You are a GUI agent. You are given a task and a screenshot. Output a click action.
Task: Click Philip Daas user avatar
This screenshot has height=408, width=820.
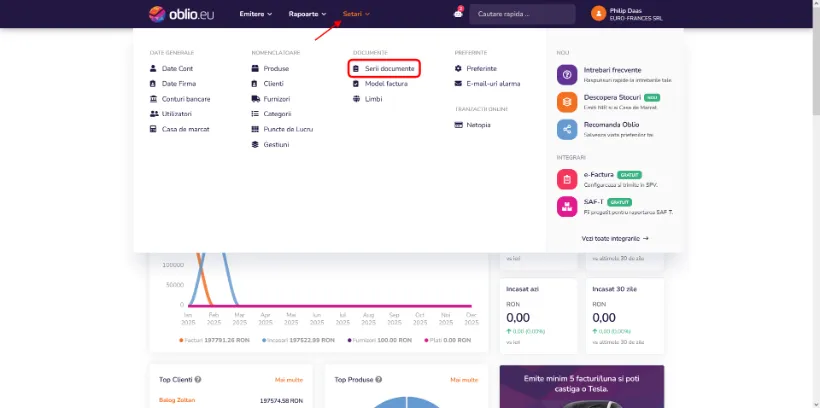[x=598, y=14]
